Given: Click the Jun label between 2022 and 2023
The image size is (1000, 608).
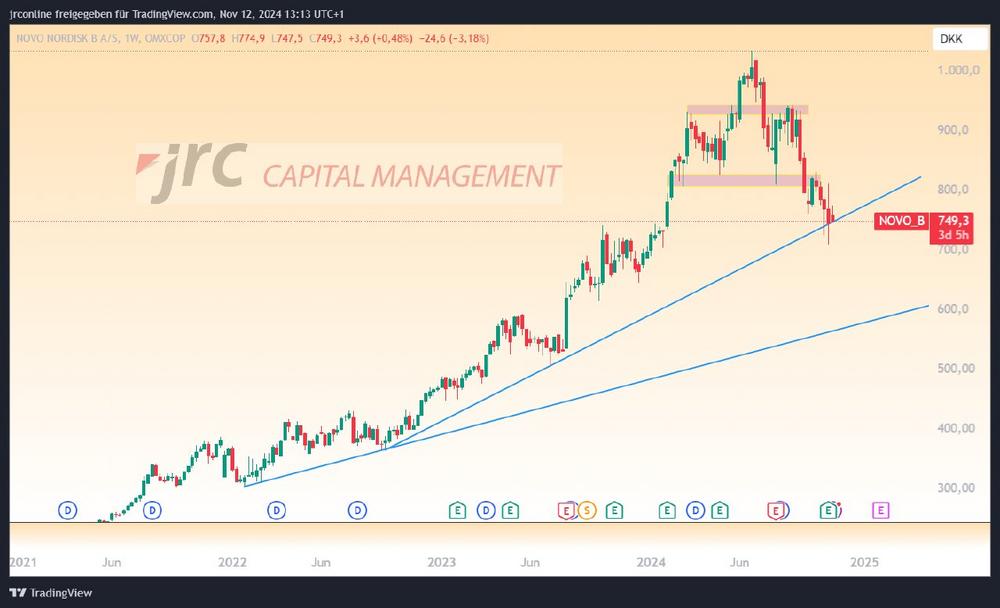Looking at the screenshot, I should pyautogui.click(x=321, y=562).
